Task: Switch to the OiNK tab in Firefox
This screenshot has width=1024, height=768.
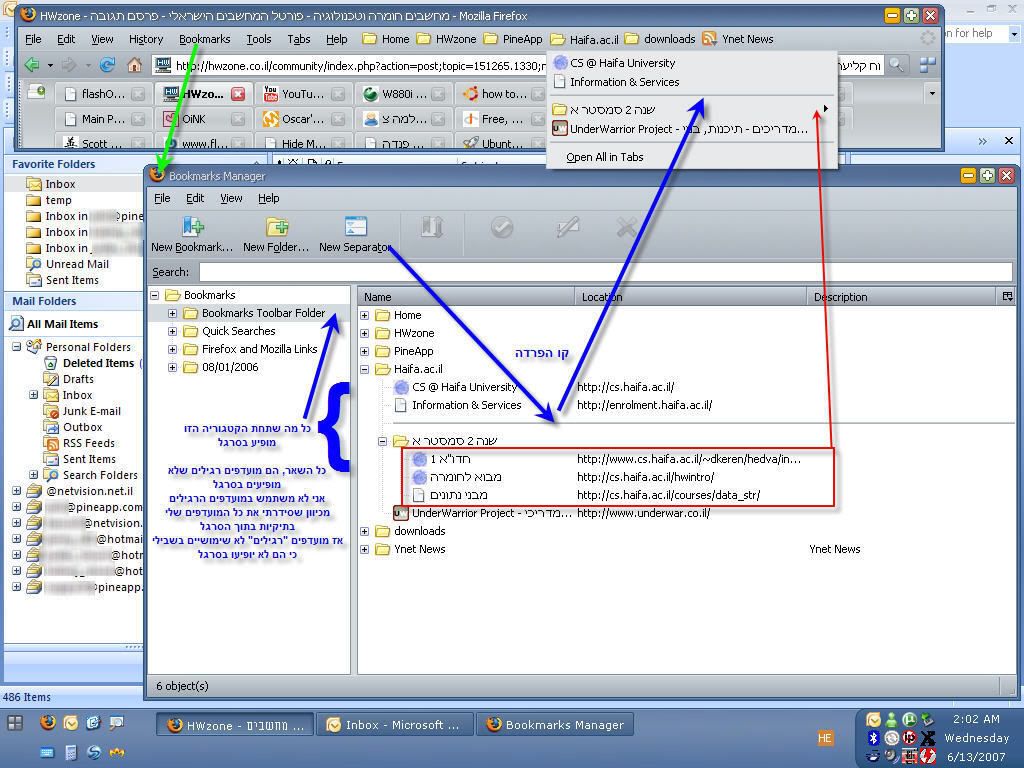Action: click(202, 119)
